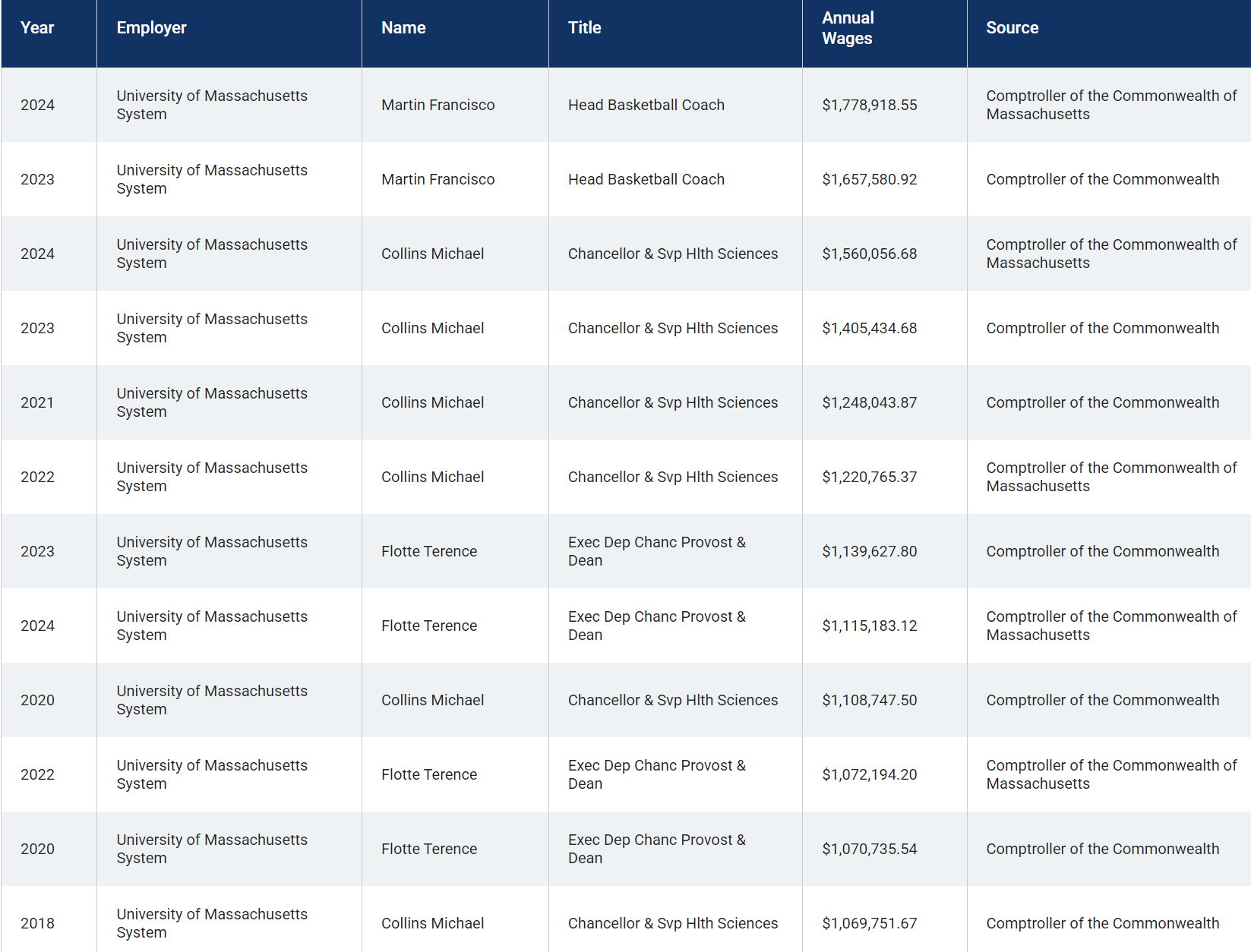Click Flotte Terence in the $1,072,194.20 row

tap(429, 775)
